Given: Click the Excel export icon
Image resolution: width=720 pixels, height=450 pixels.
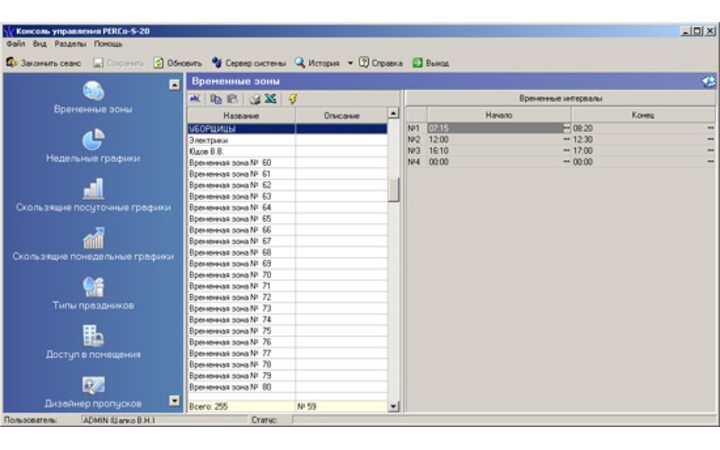Looking at the screenshot, I should point(271,99).
